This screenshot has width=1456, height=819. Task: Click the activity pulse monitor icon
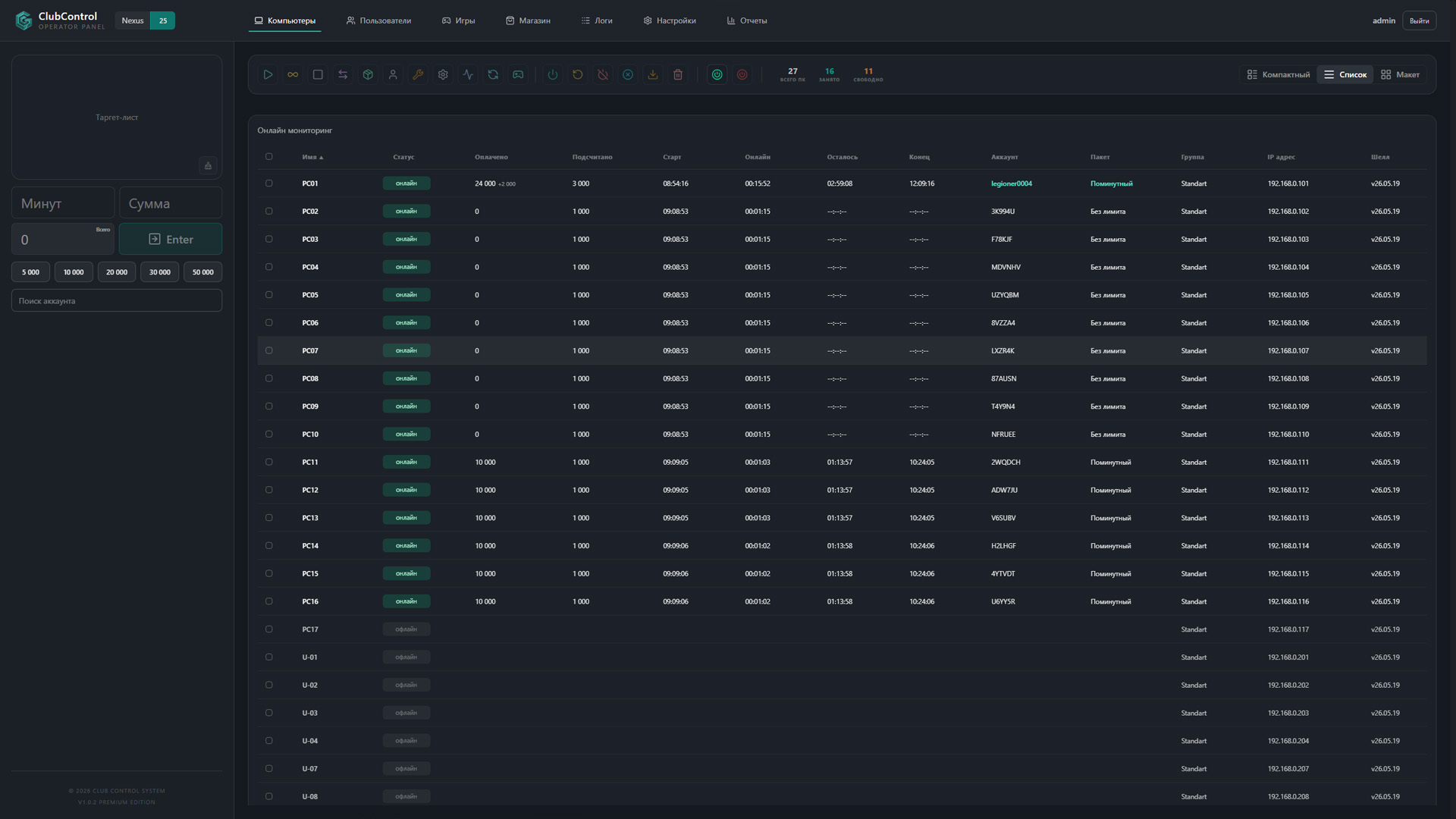click(468, 74)
